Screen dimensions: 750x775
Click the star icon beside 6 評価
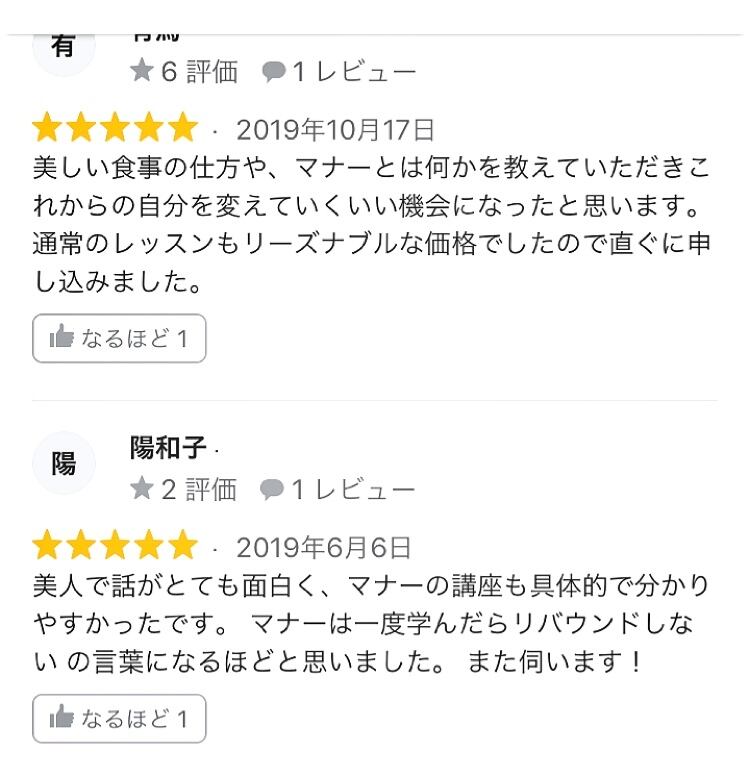click(142, 72)
